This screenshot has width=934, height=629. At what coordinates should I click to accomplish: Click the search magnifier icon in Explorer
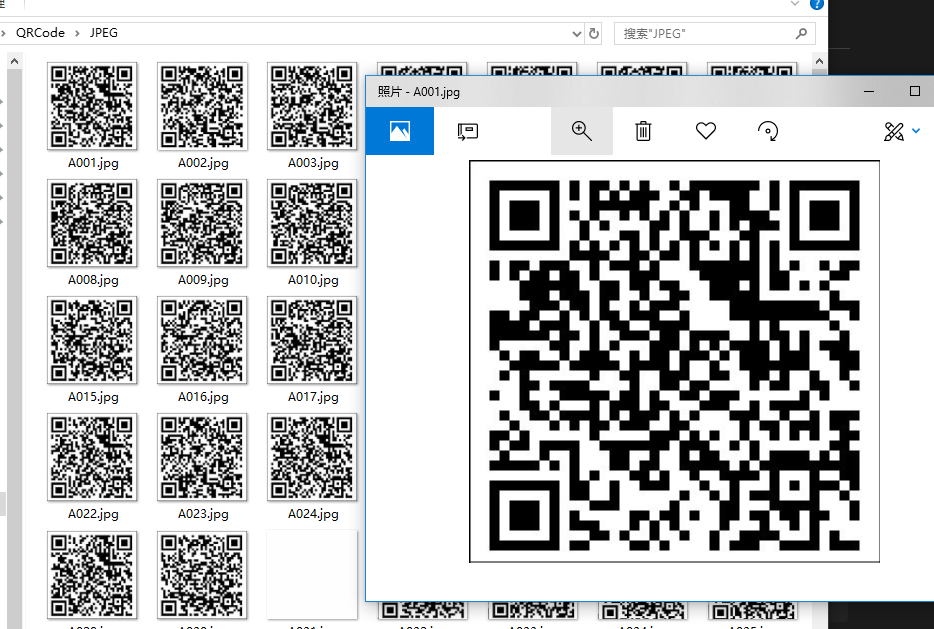(x=801, y=33)
